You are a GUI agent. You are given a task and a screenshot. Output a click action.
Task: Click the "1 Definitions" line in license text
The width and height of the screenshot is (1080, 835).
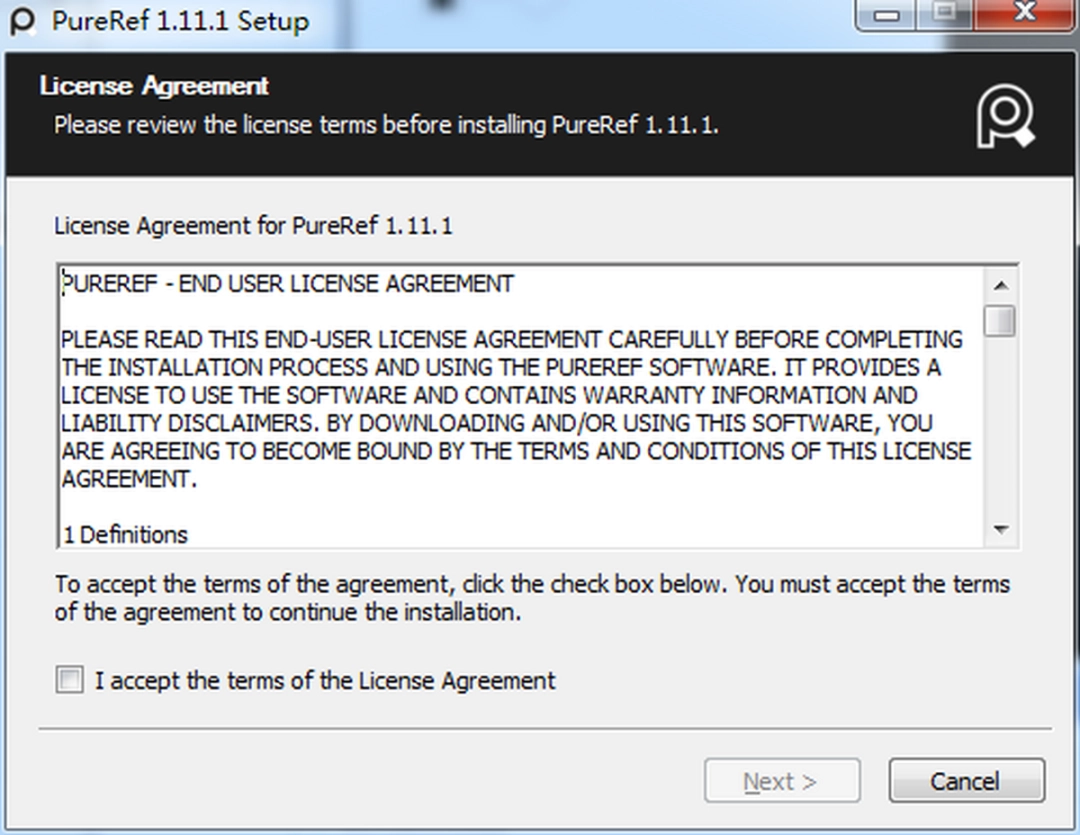pos(125,535)
